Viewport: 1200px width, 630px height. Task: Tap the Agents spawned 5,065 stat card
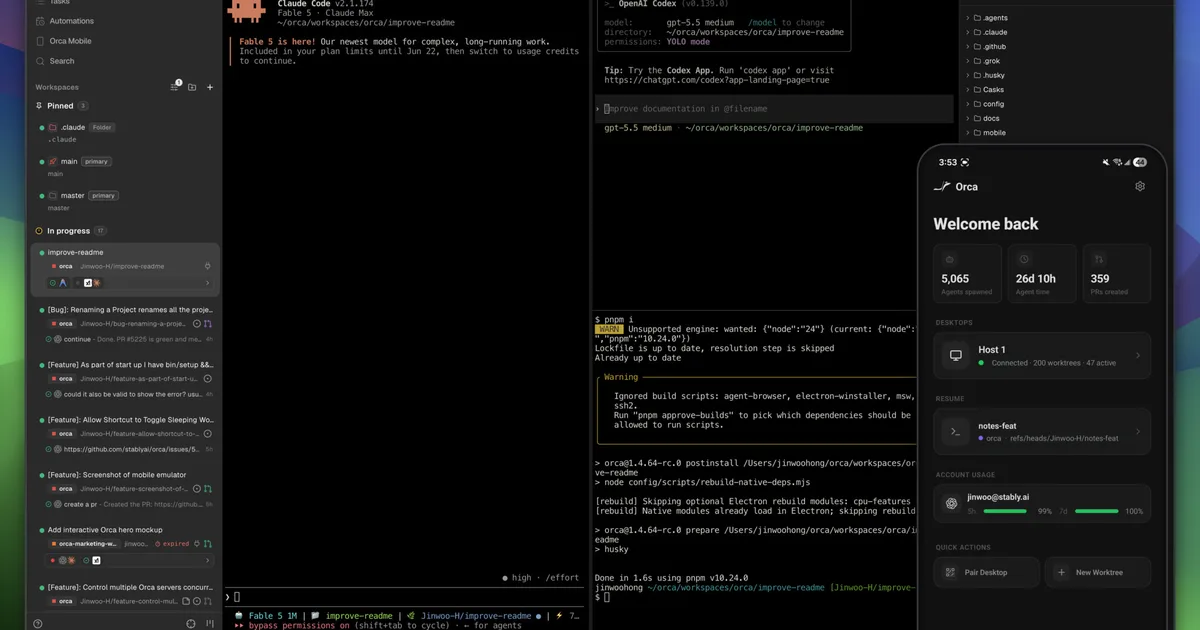click(x=967, y=273)
